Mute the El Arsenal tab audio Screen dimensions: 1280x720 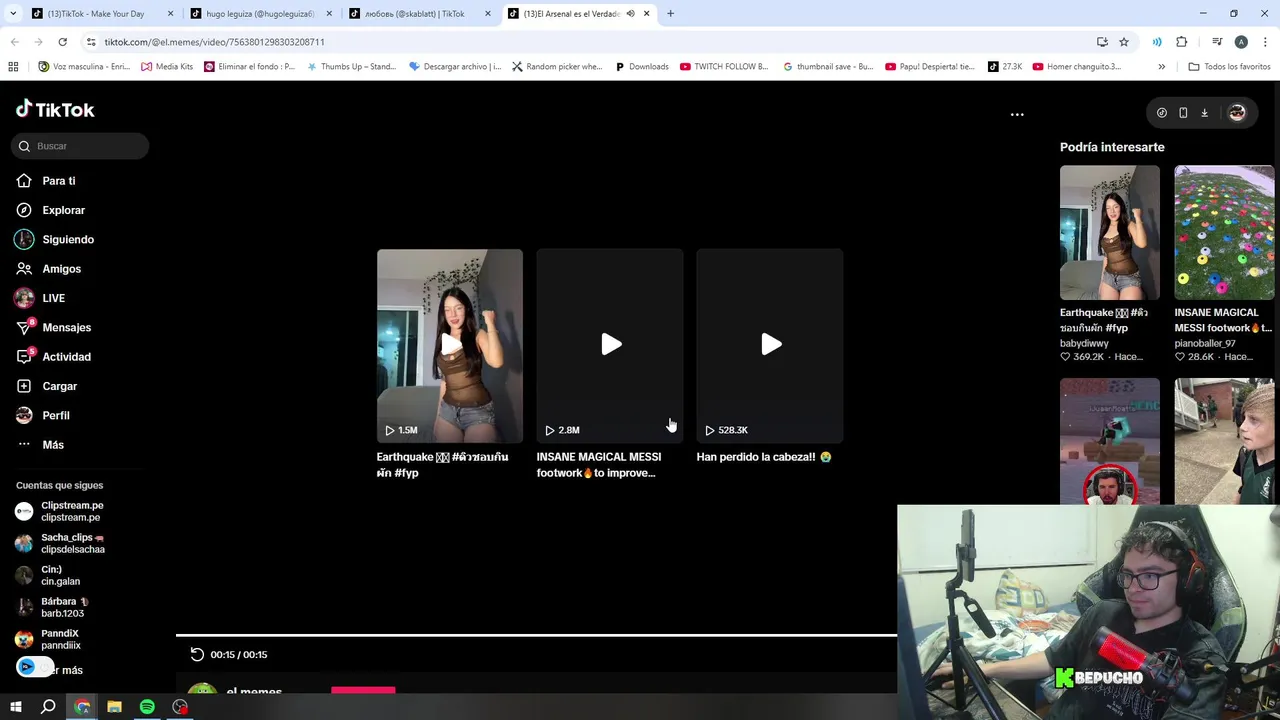[630, 14]
